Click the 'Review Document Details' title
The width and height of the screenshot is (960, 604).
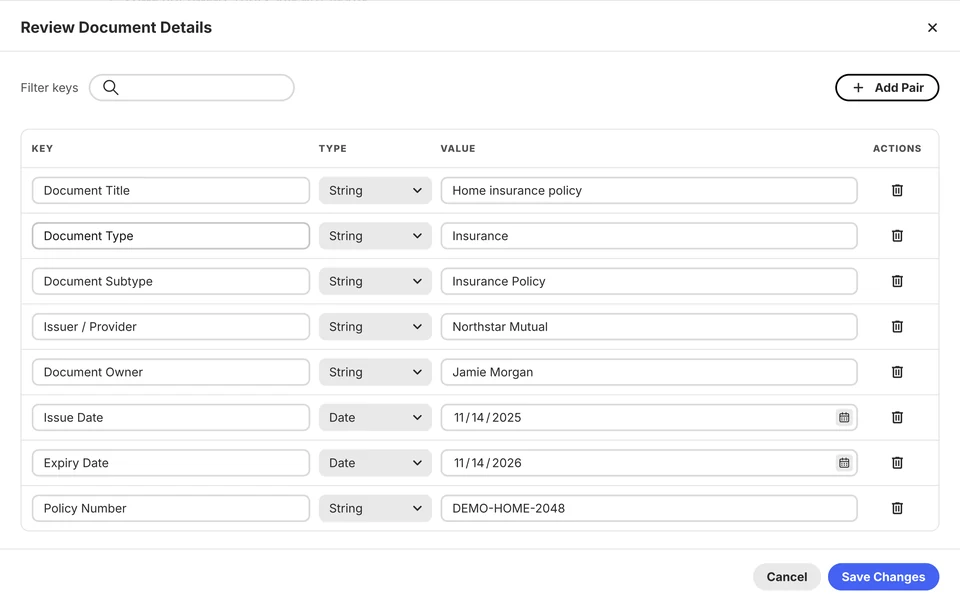point(116,28)
